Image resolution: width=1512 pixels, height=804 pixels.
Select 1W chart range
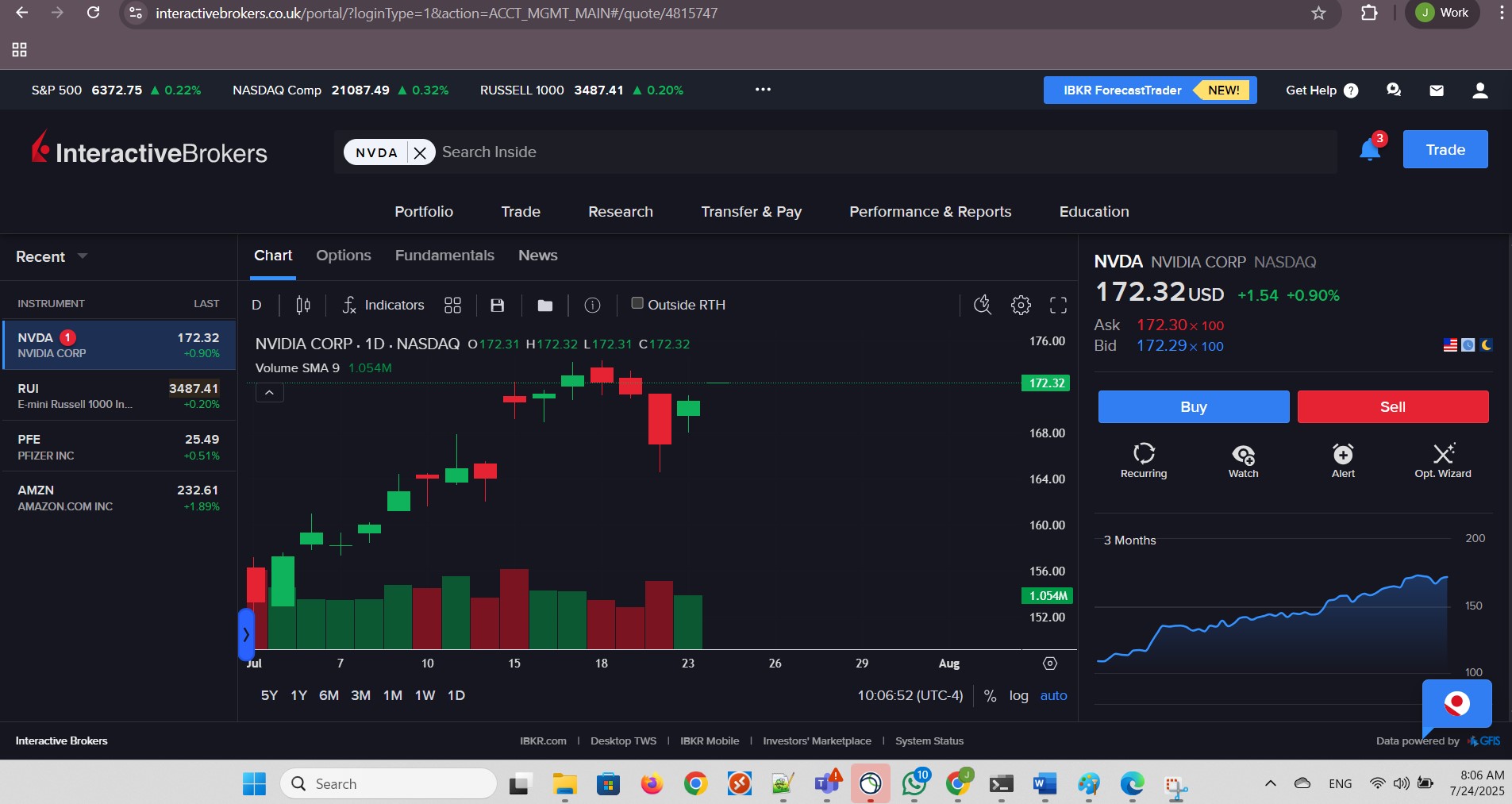click(425, 696)
